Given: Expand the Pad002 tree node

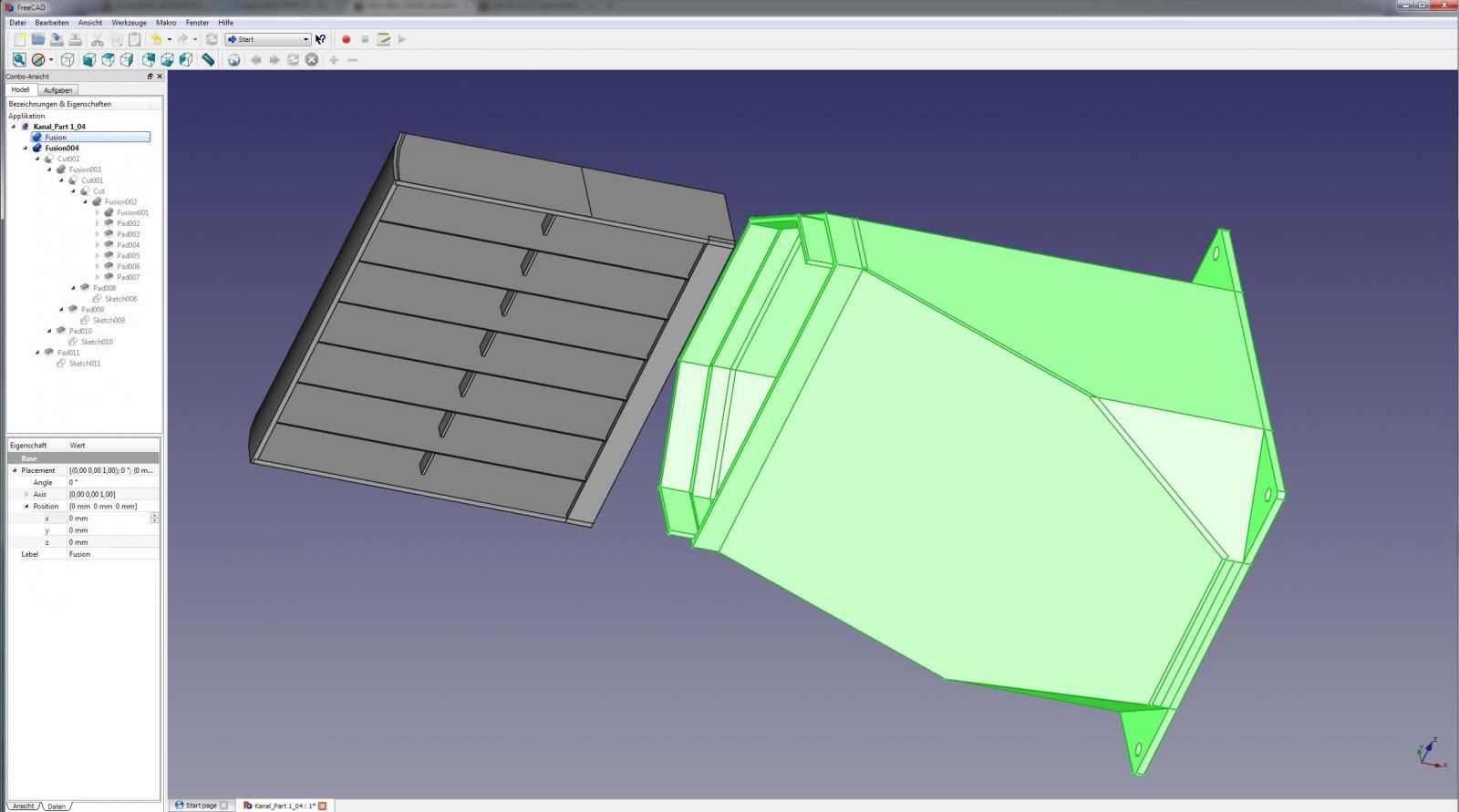Looking at the screenshot, I should click(98, 223).
